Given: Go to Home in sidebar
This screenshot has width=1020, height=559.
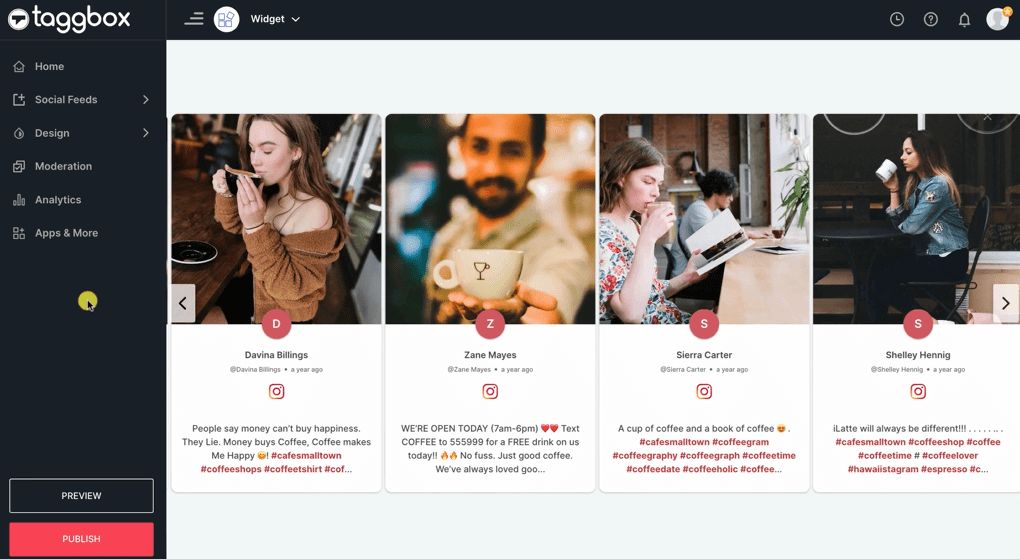Looking at the screenshot, I should point(49,67).
